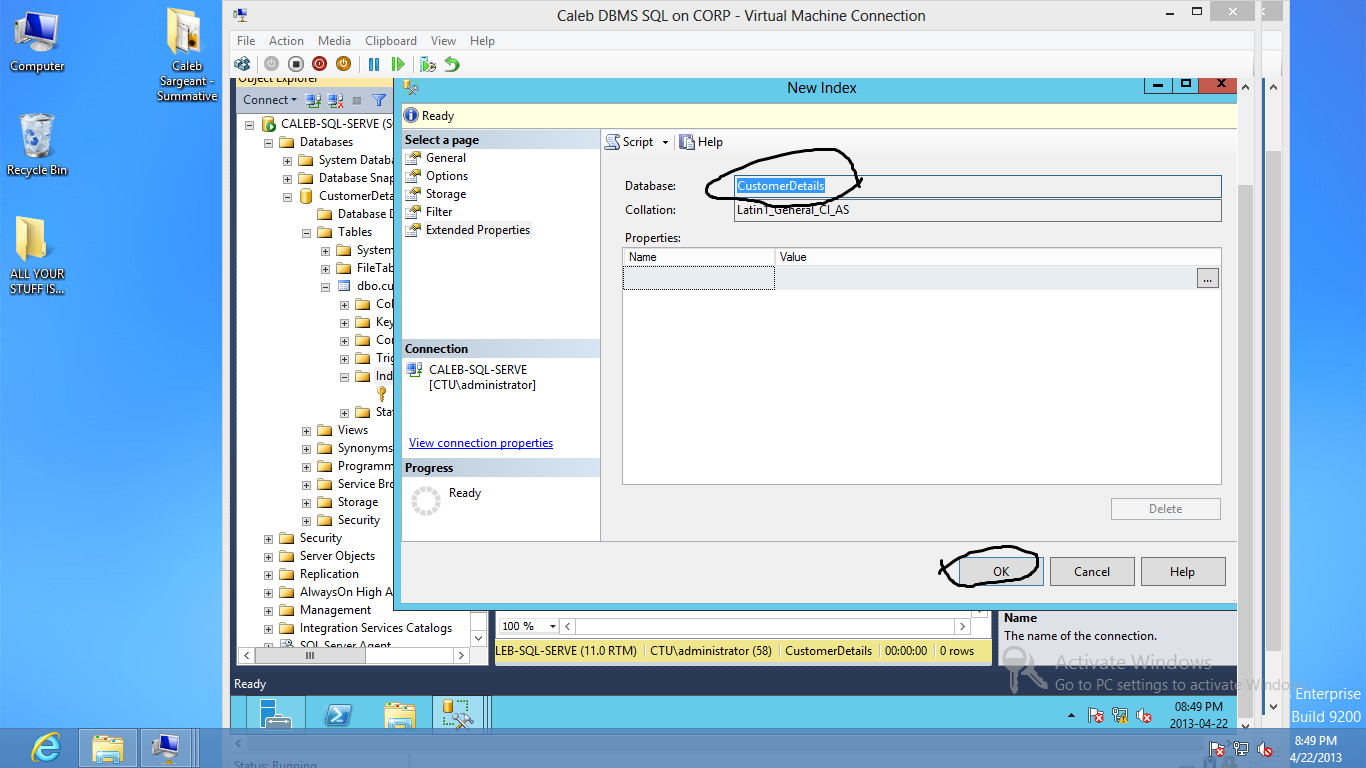Open PowerShell in VM taskbar

[337, 715]
